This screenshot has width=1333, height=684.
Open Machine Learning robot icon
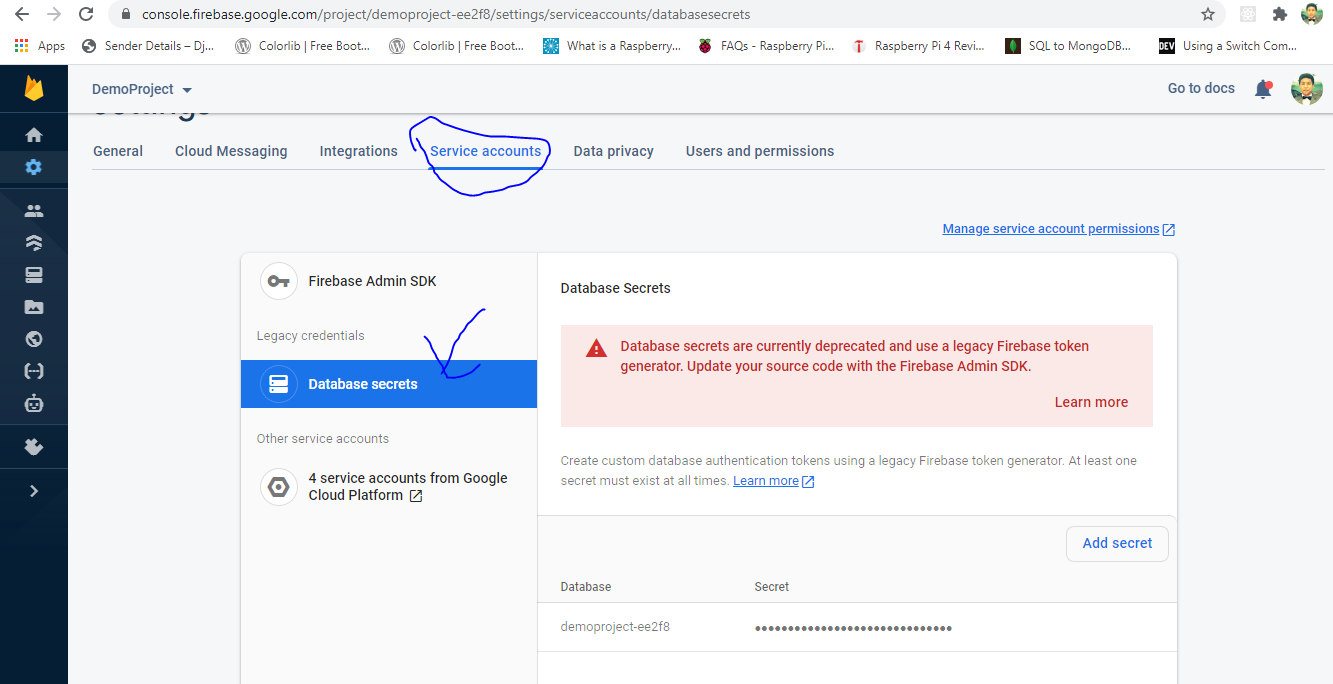(34, 404)
